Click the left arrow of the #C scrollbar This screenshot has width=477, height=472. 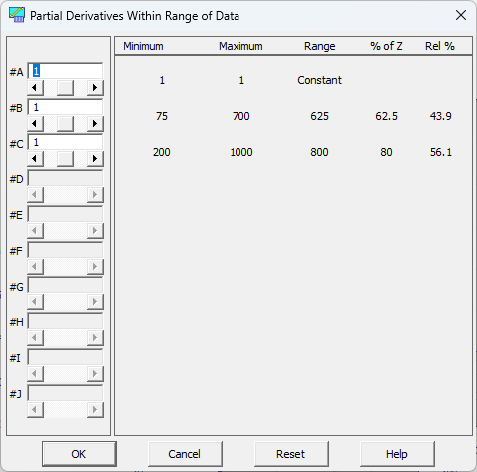click(x=35, y=159)
